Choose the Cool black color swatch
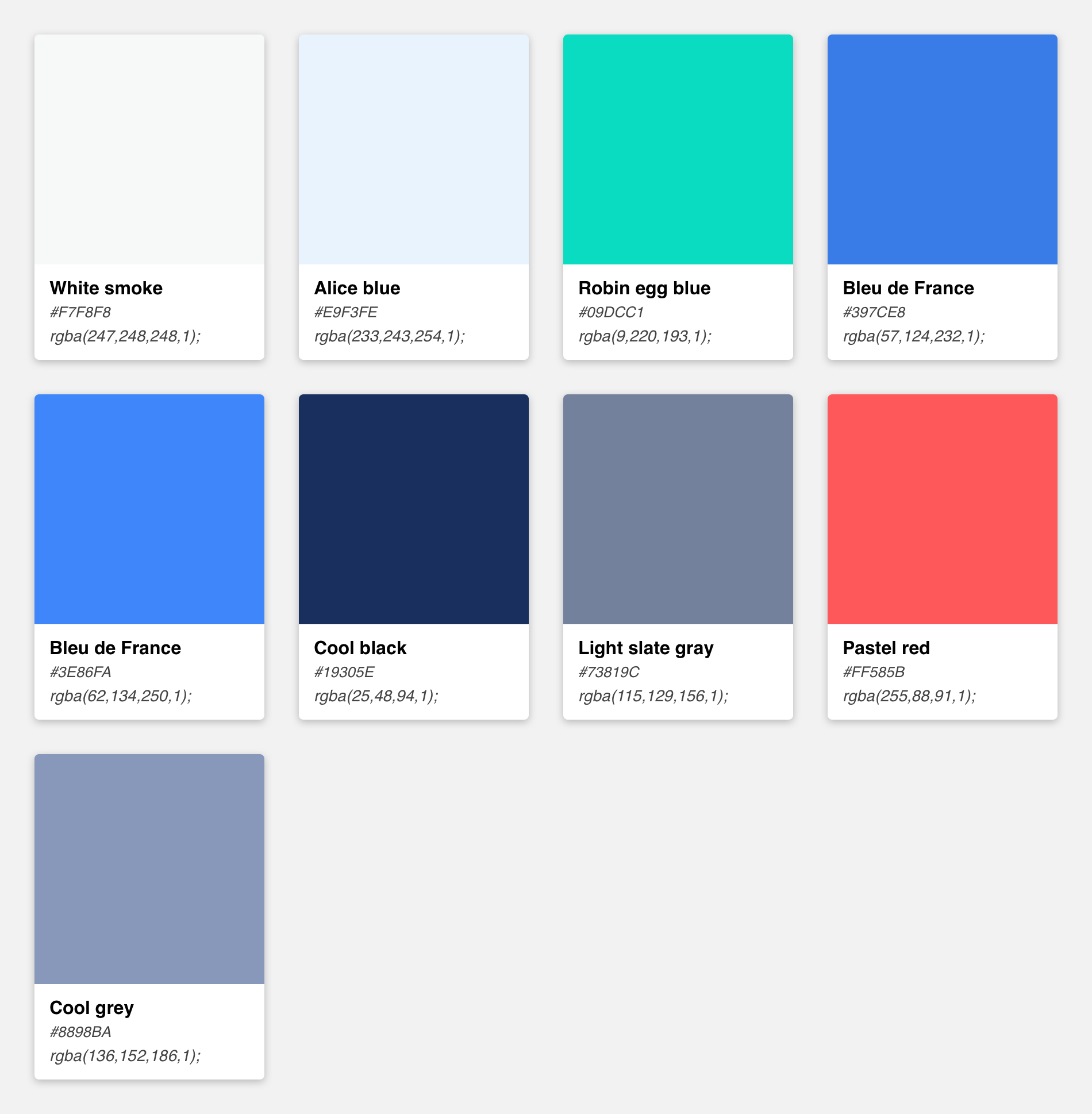Viewport: 1092px width, 1114px height. tap(414, 509)
